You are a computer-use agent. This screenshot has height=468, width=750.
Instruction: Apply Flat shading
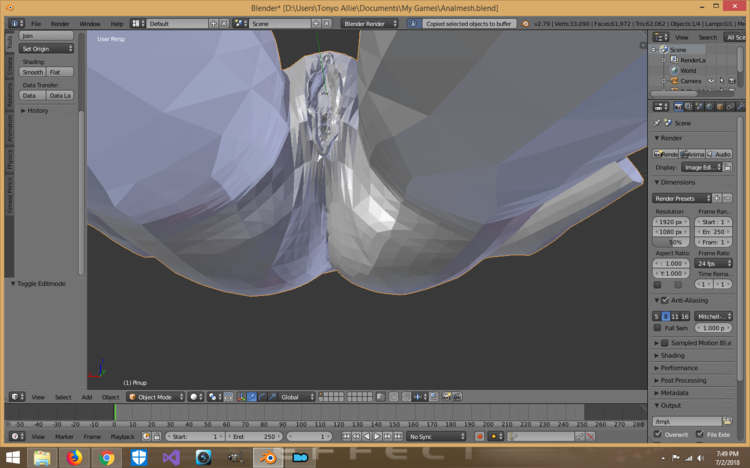[60, 72]
